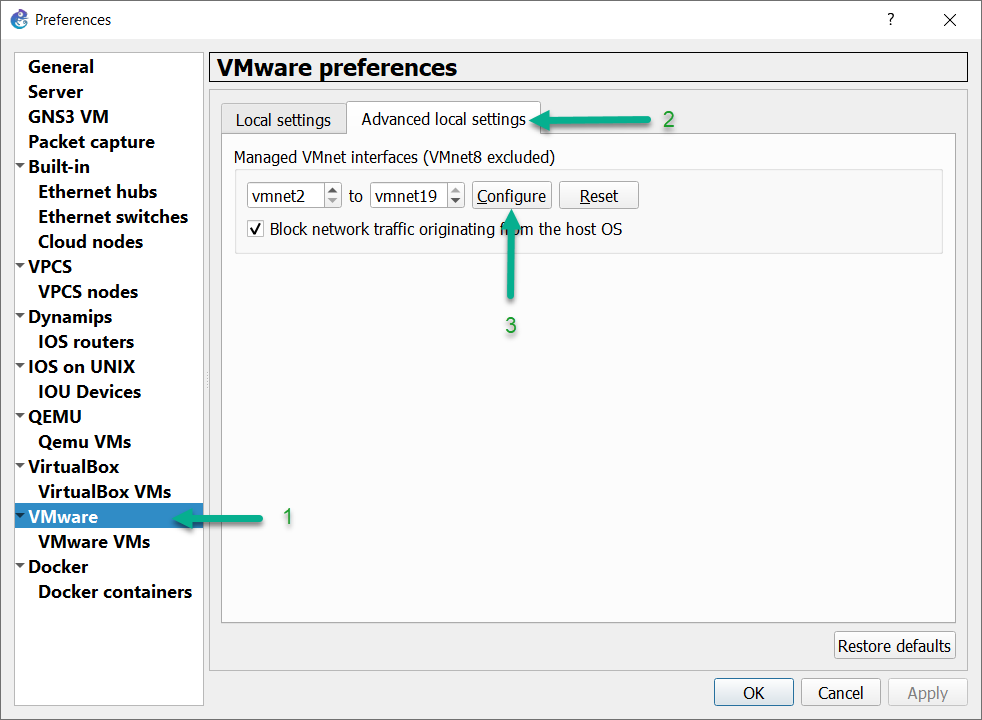Image resolution: width=982 pixels, height=720 pixels.
Task: Collapse the VPCS tree section
Action: tap(20, 265)
